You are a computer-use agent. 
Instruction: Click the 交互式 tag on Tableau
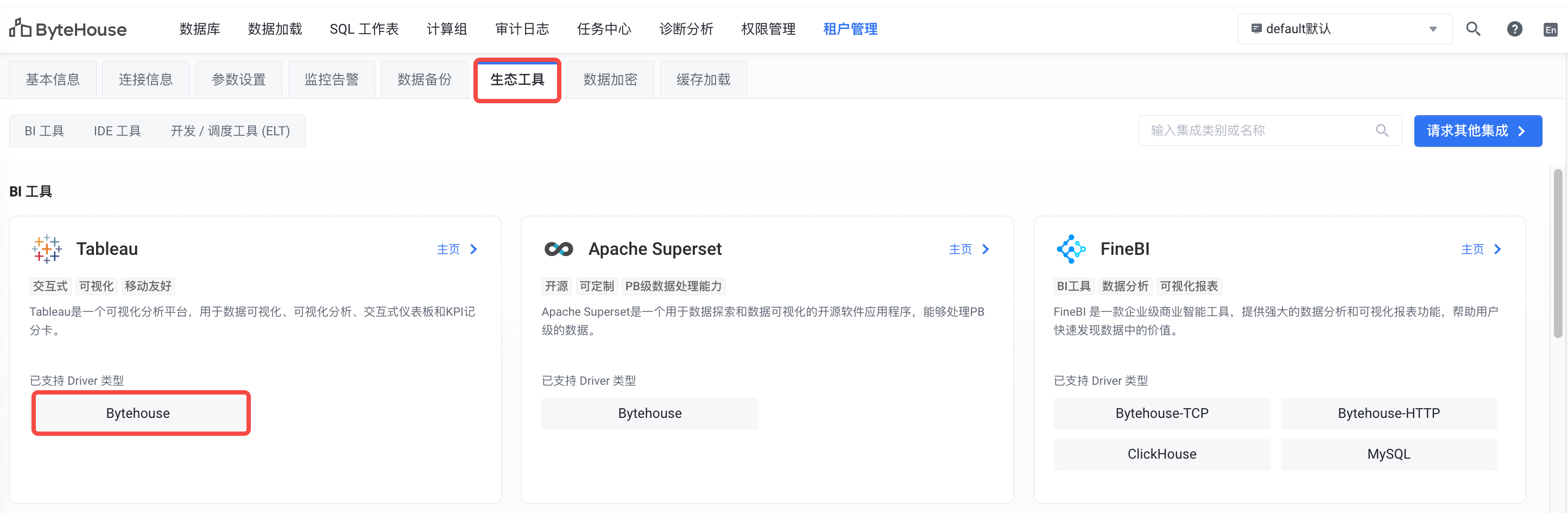click(50, 286)
